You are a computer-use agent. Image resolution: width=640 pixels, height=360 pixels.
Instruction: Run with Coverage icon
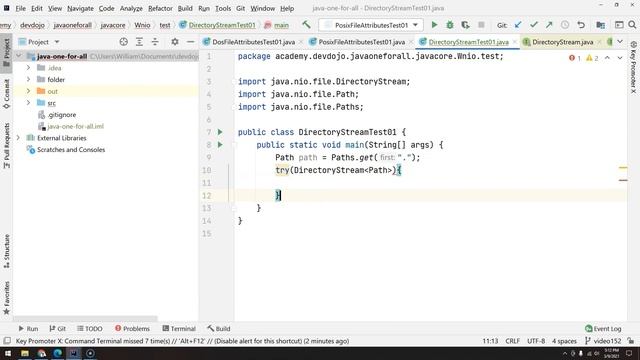coord(465,25)
